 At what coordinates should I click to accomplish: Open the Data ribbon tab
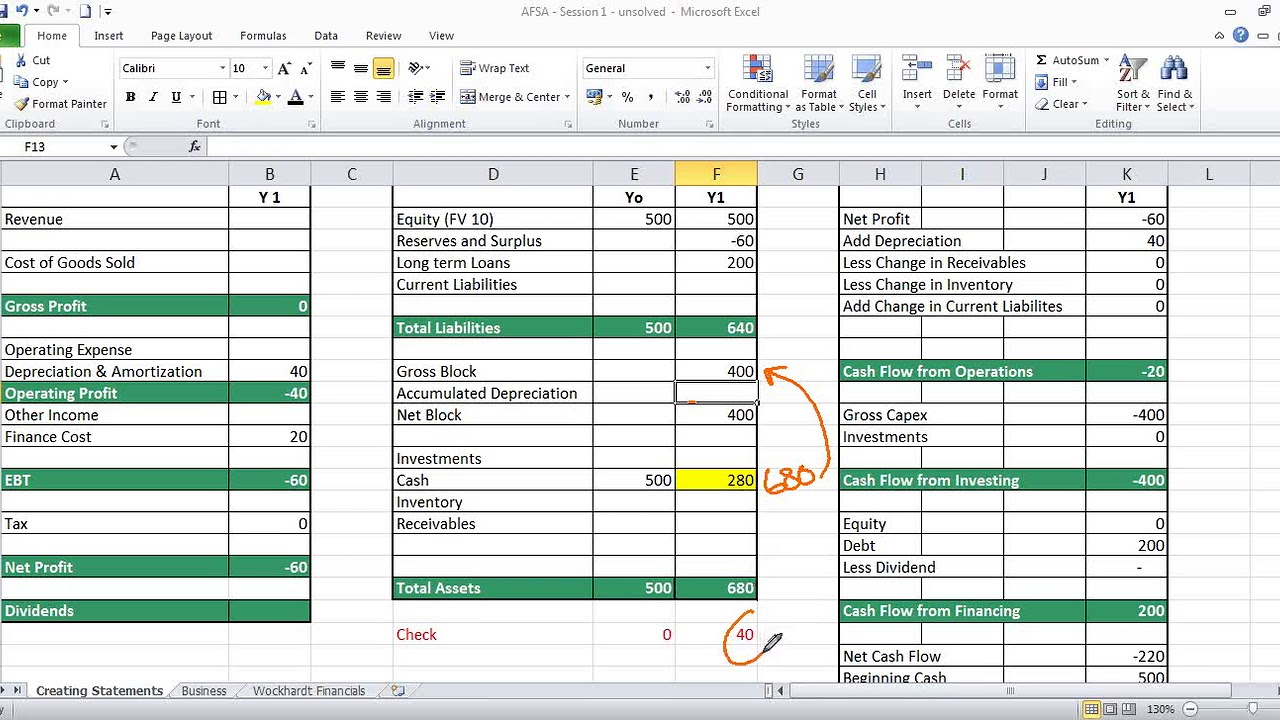coord(326,36)
